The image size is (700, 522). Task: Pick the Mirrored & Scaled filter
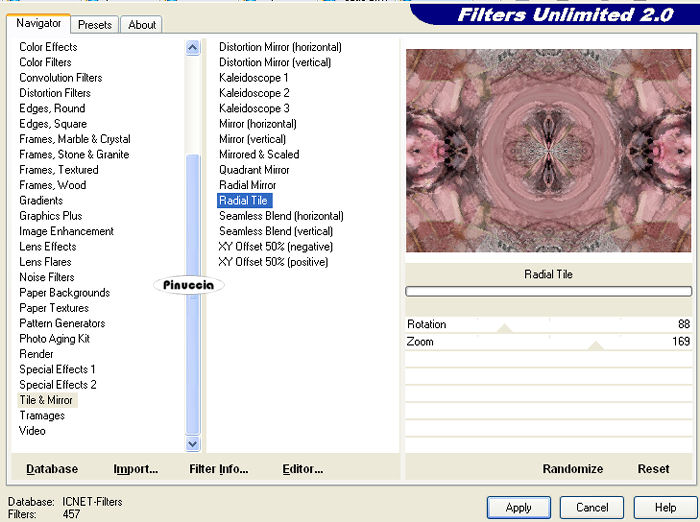(x=259, y=155)
